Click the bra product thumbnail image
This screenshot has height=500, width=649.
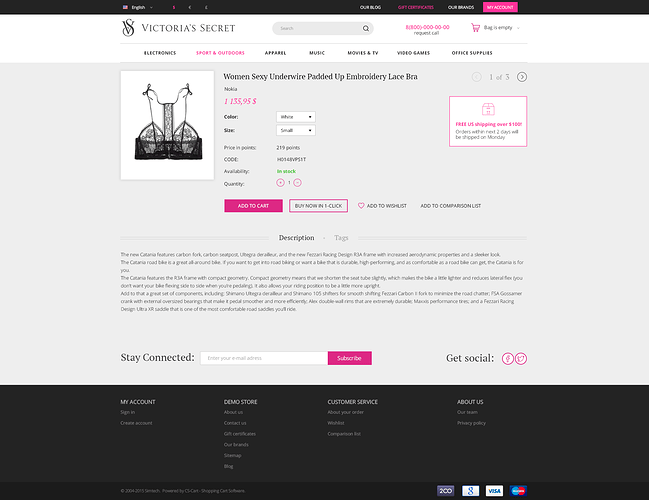(x=167, y=125)
